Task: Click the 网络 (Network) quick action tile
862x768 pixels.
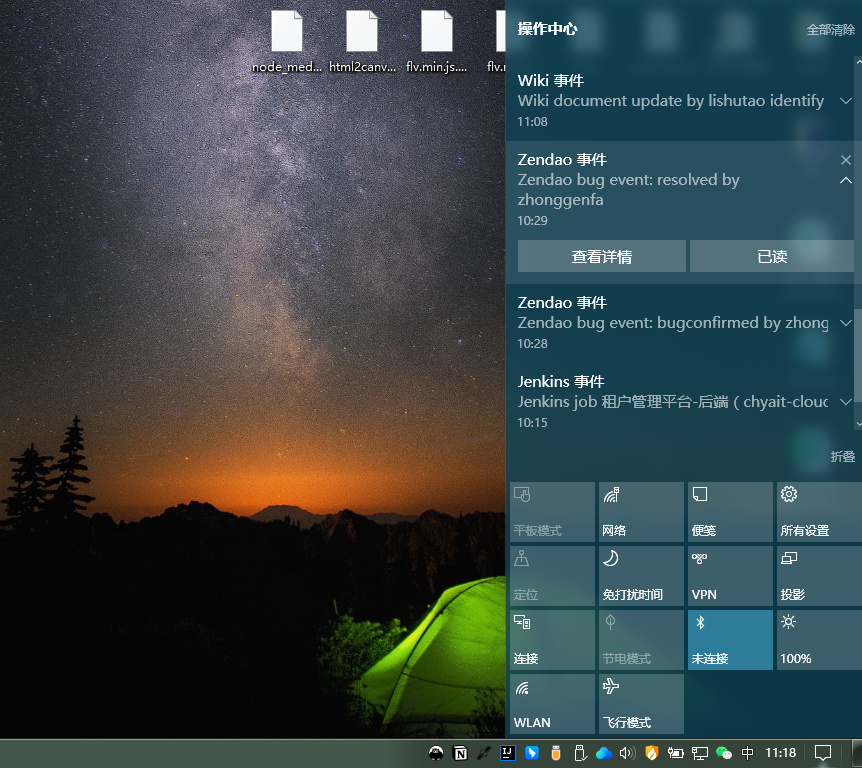Action: coord(641,511)
